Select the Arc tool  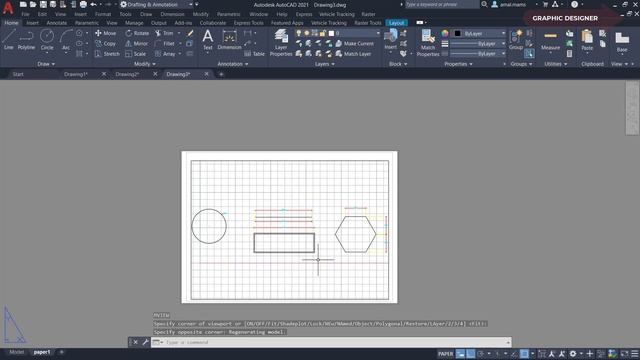(66, 40)
